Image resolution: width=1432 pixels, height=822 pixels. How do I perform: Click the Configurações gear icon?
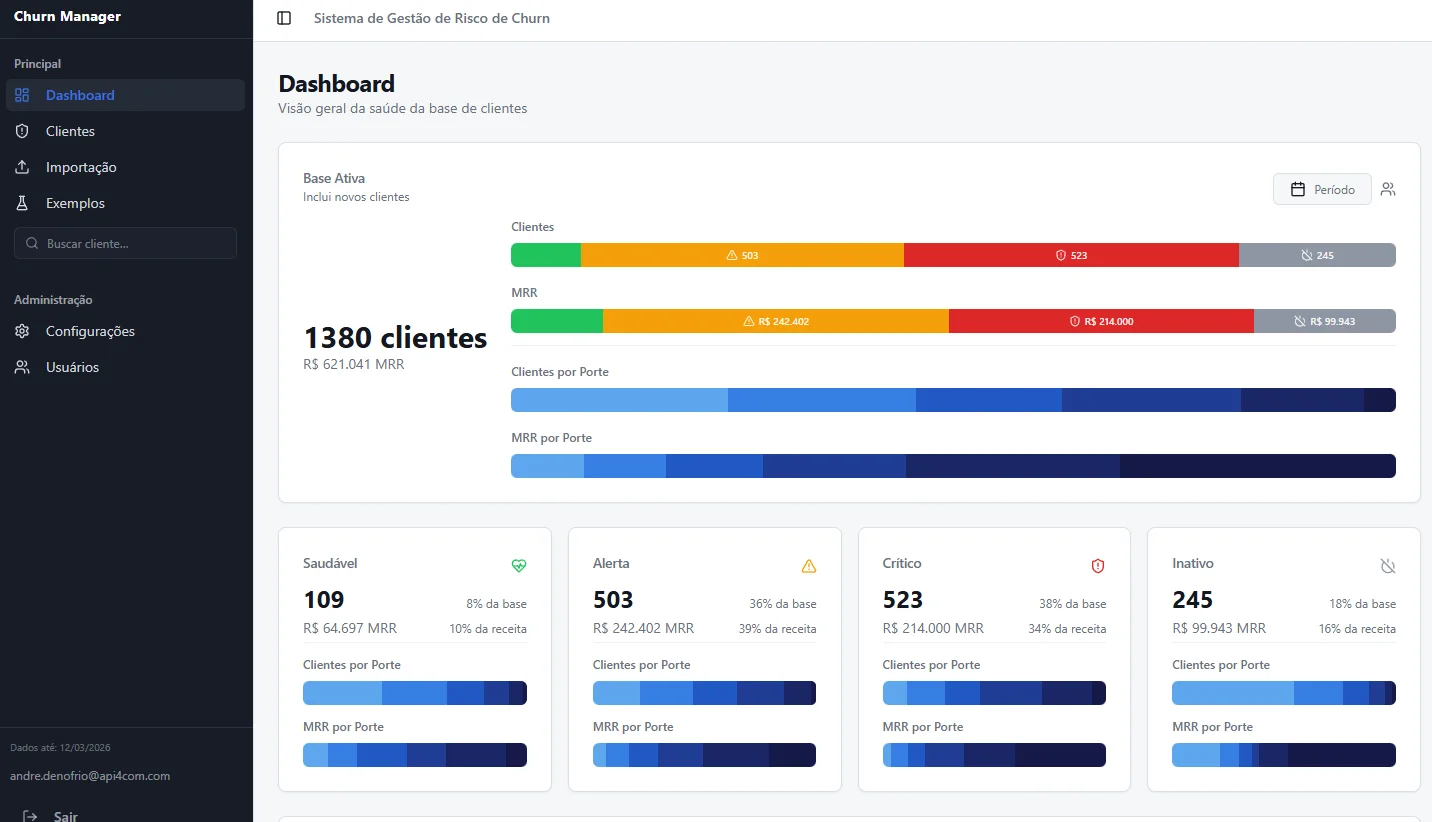point(22,331)
